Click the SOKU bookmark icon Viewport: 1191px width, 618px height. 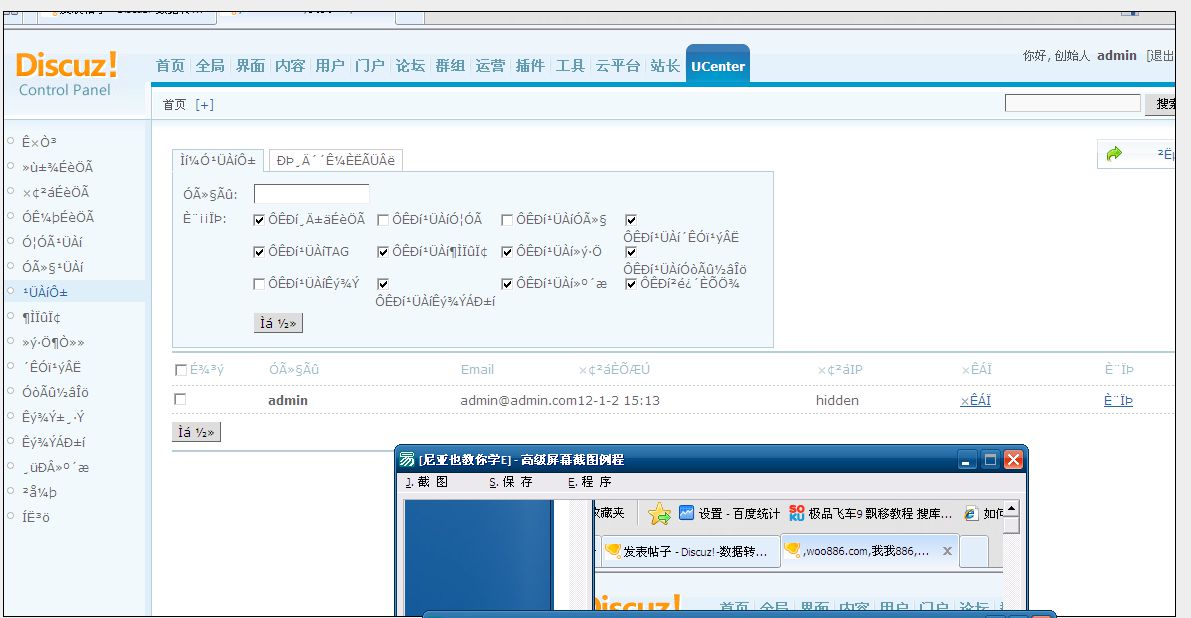[796, 513]
